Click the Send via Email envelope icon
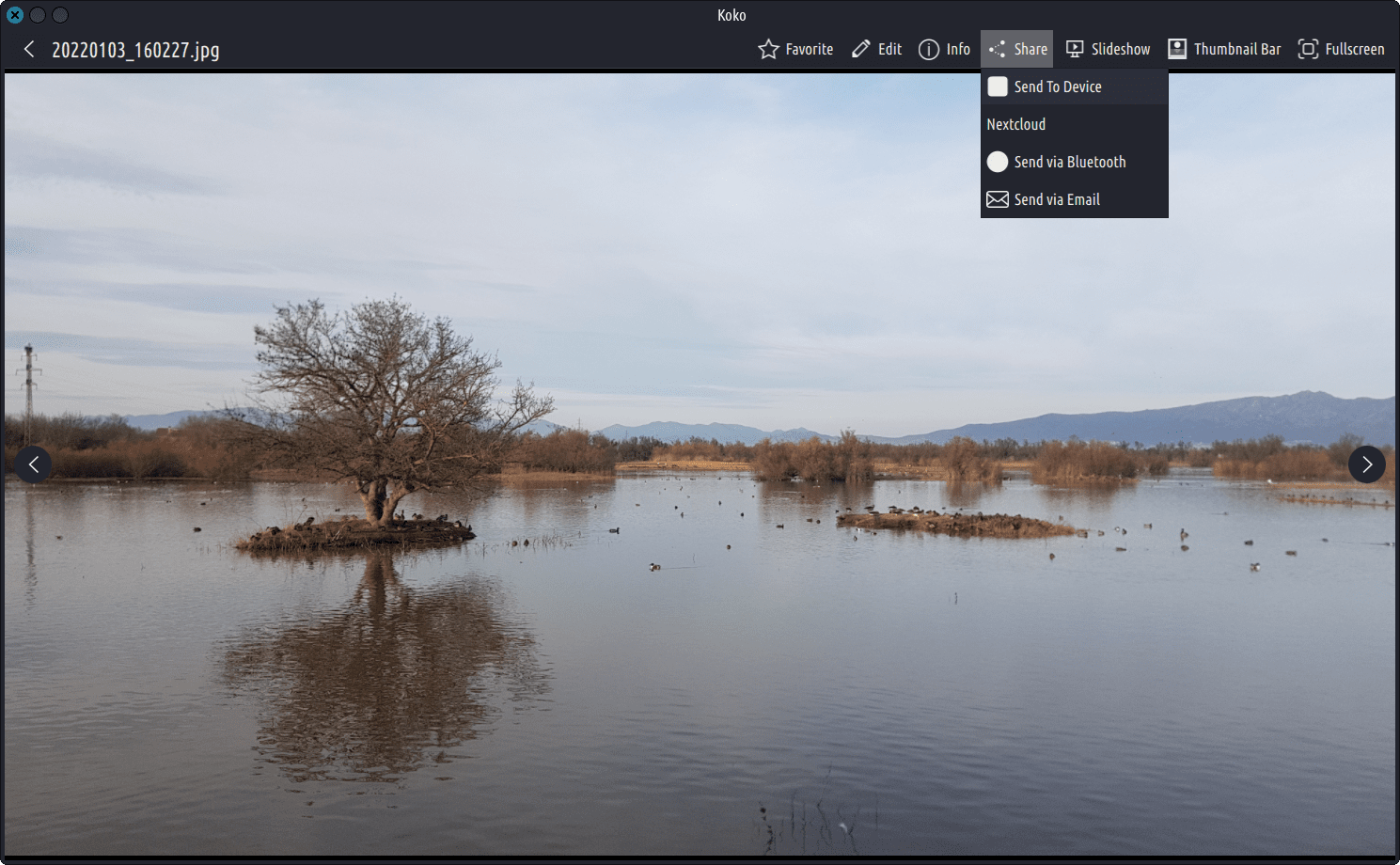The image size is (1400, 865). tap(998, 199)
